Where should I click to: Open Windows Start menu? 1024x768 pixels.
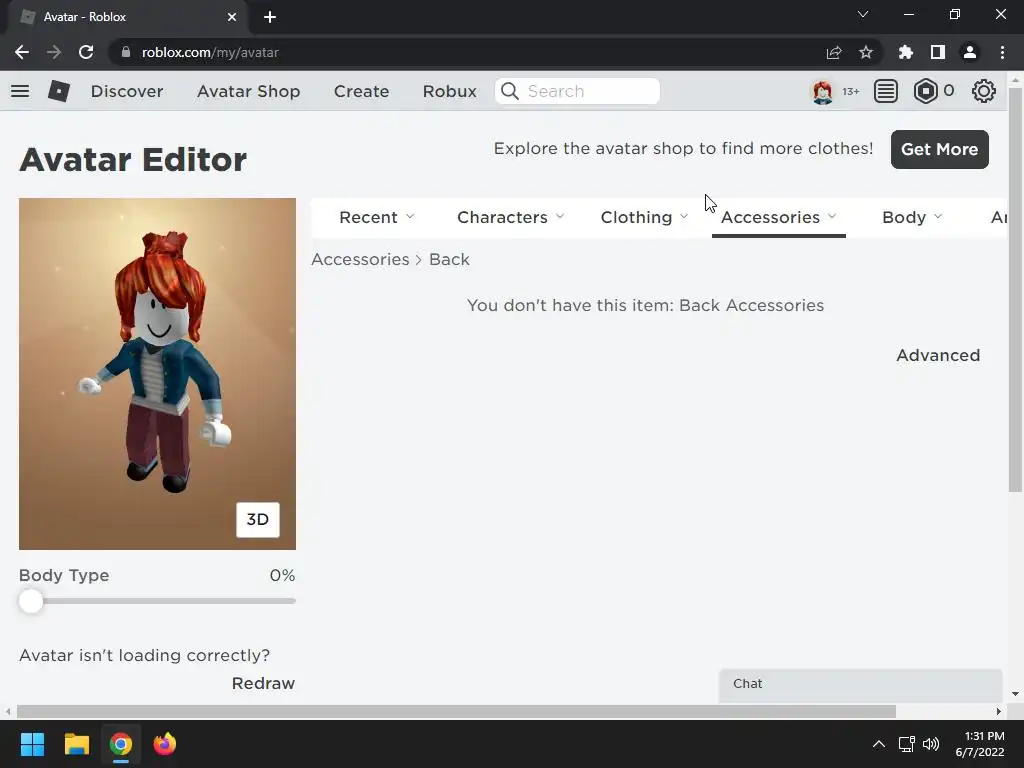coord(32,744)
